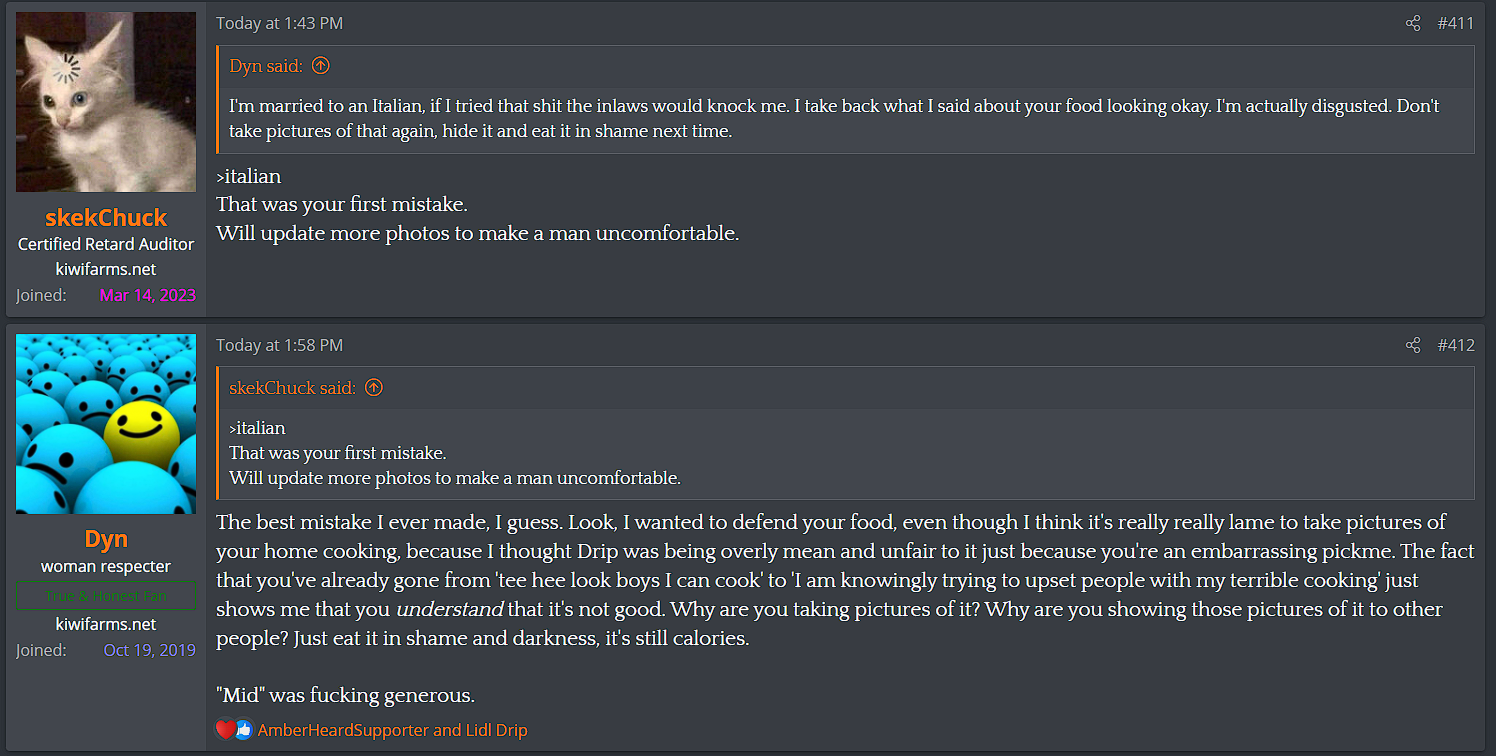Open Dyn's smiley balls avatar
This screenshot has width=1496, height=756.
click(x=106, y=424)
